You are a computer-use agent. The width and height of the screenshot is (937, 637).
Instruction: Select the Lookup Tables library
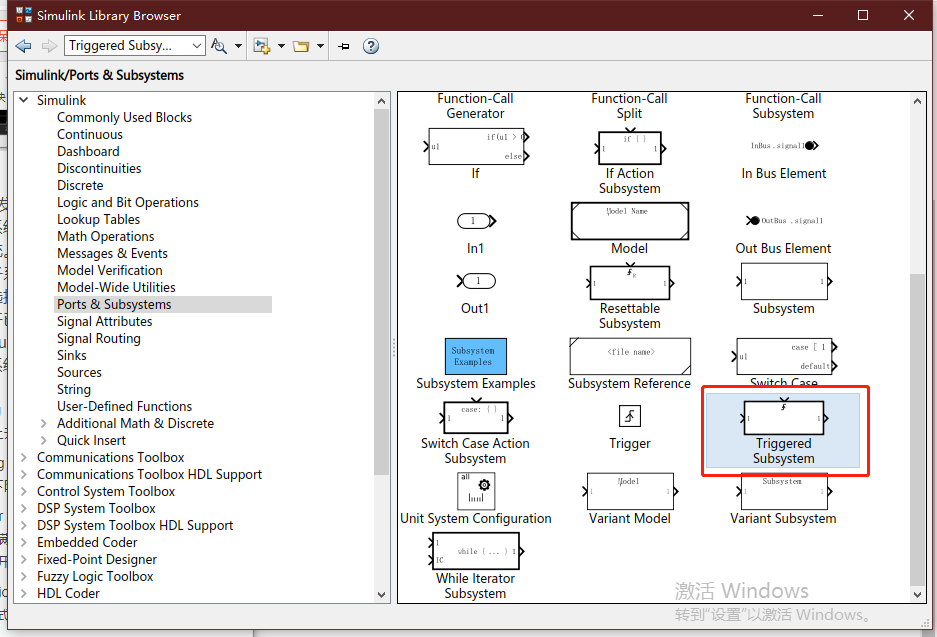pyautogui.click(x=99, y=219)
